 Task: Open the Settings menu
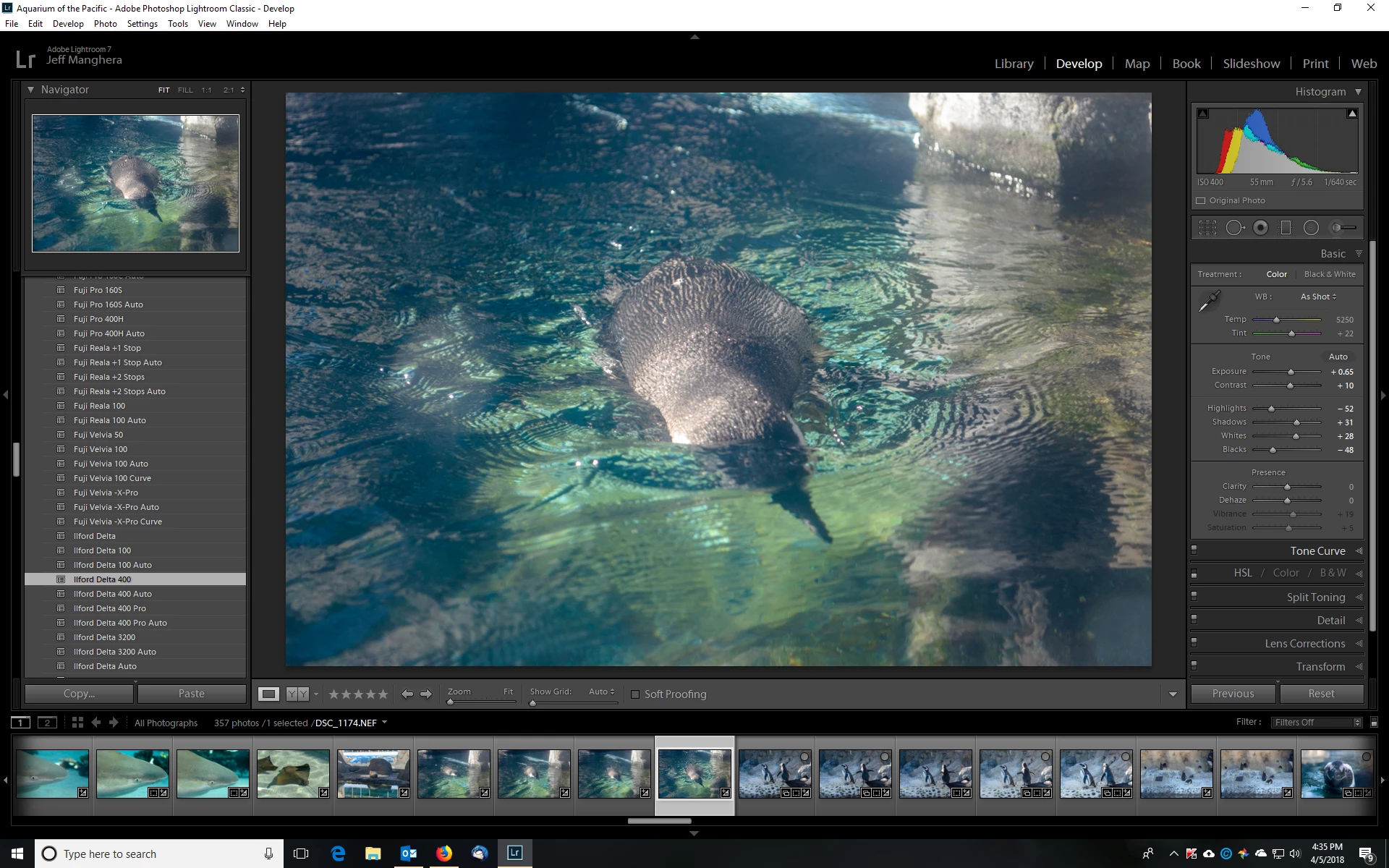click(142, 24)
